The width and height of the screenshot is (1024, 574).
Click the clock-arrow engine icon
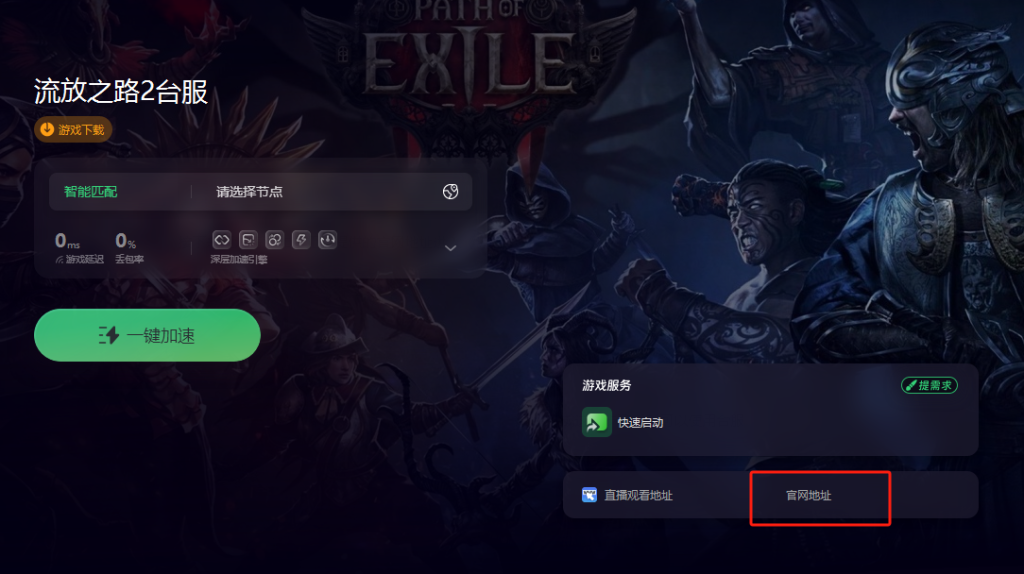point(327,240)
